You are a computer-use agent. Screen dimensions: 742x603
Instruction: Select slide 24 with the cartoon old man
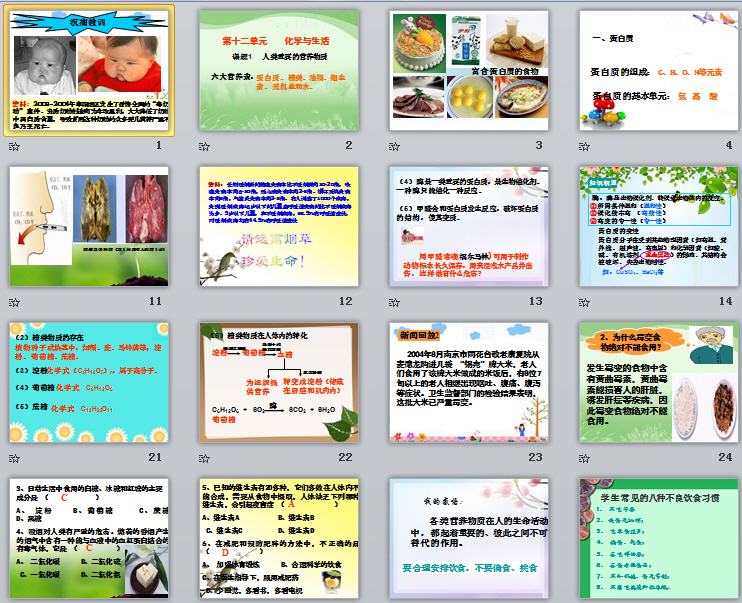tap(659, 381)
